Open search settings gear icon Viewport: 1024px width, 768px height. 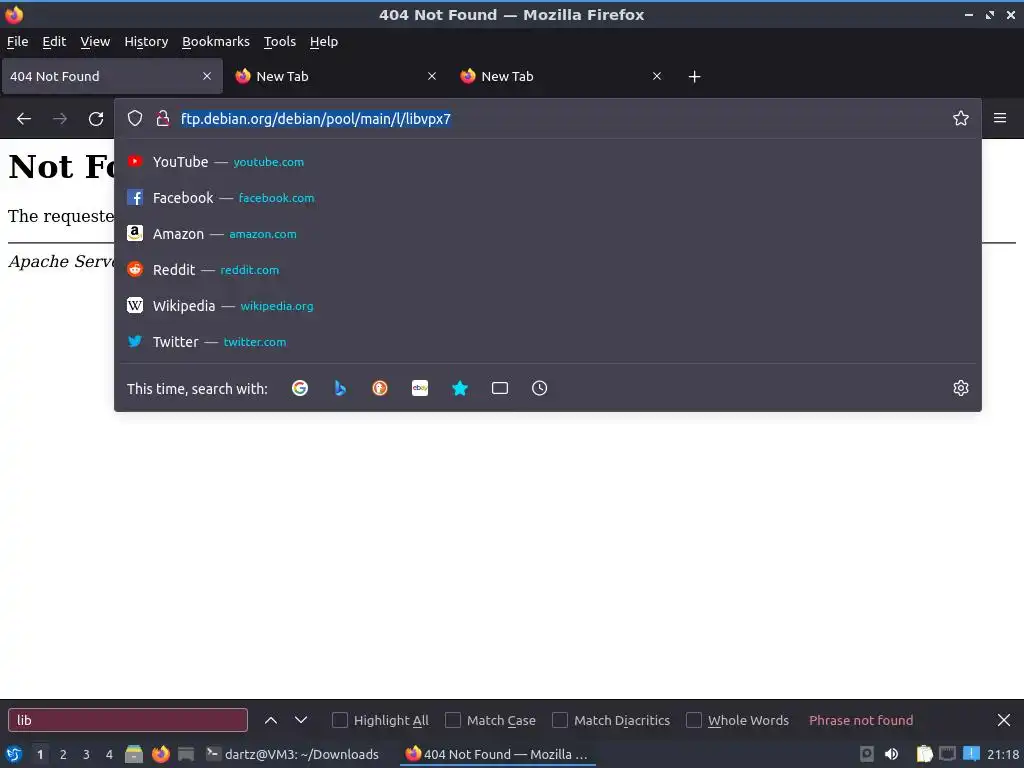[x=961, y=388]
